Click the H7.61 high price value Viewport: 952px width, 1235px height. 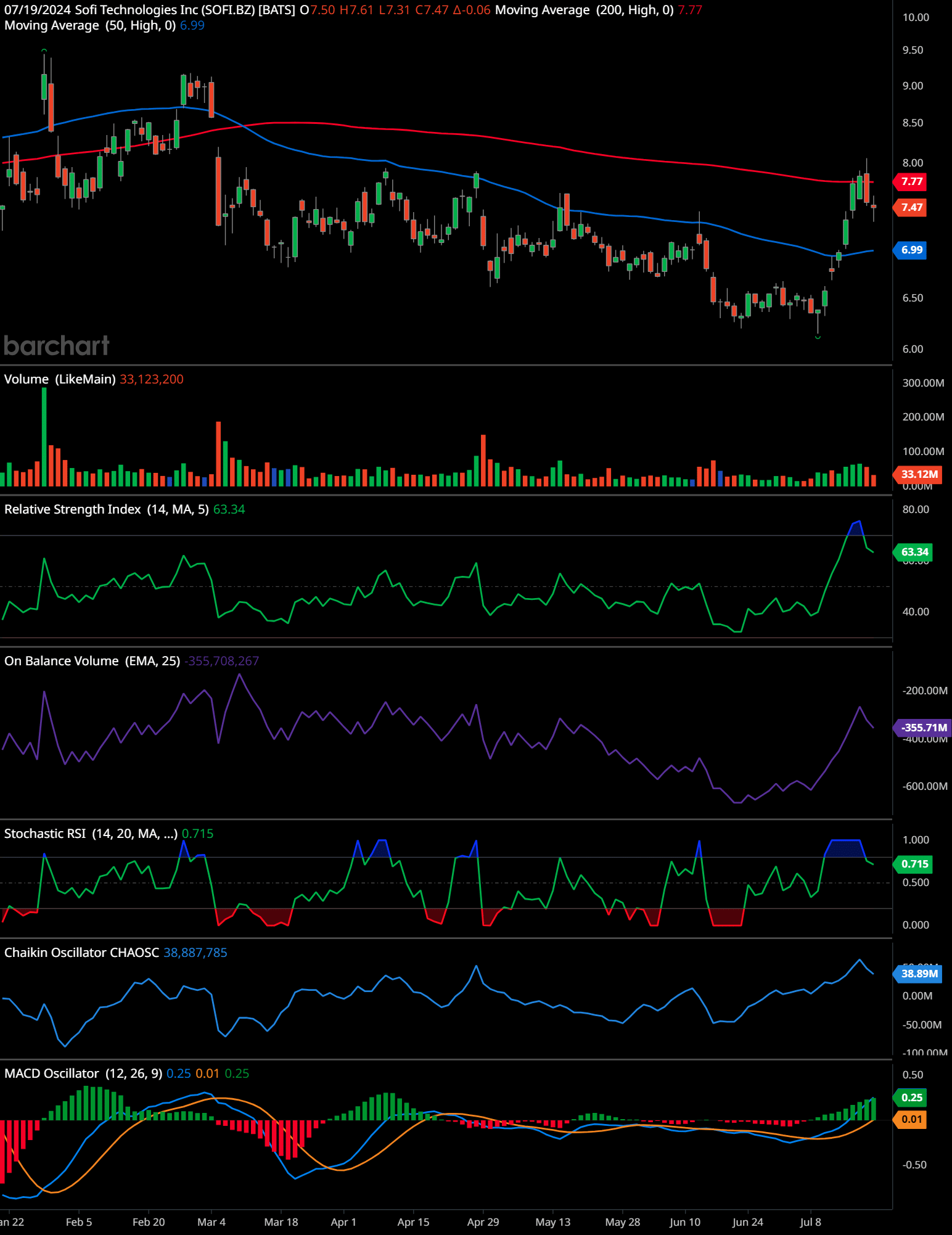tap(357, 10)
